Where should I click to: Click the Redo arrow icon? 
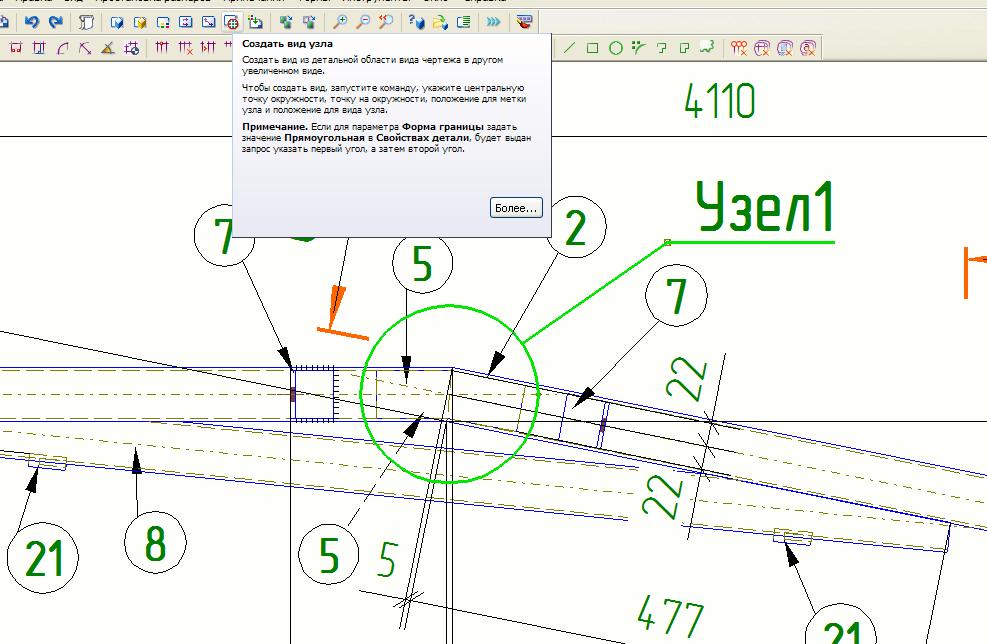click(x=55, y=21)
